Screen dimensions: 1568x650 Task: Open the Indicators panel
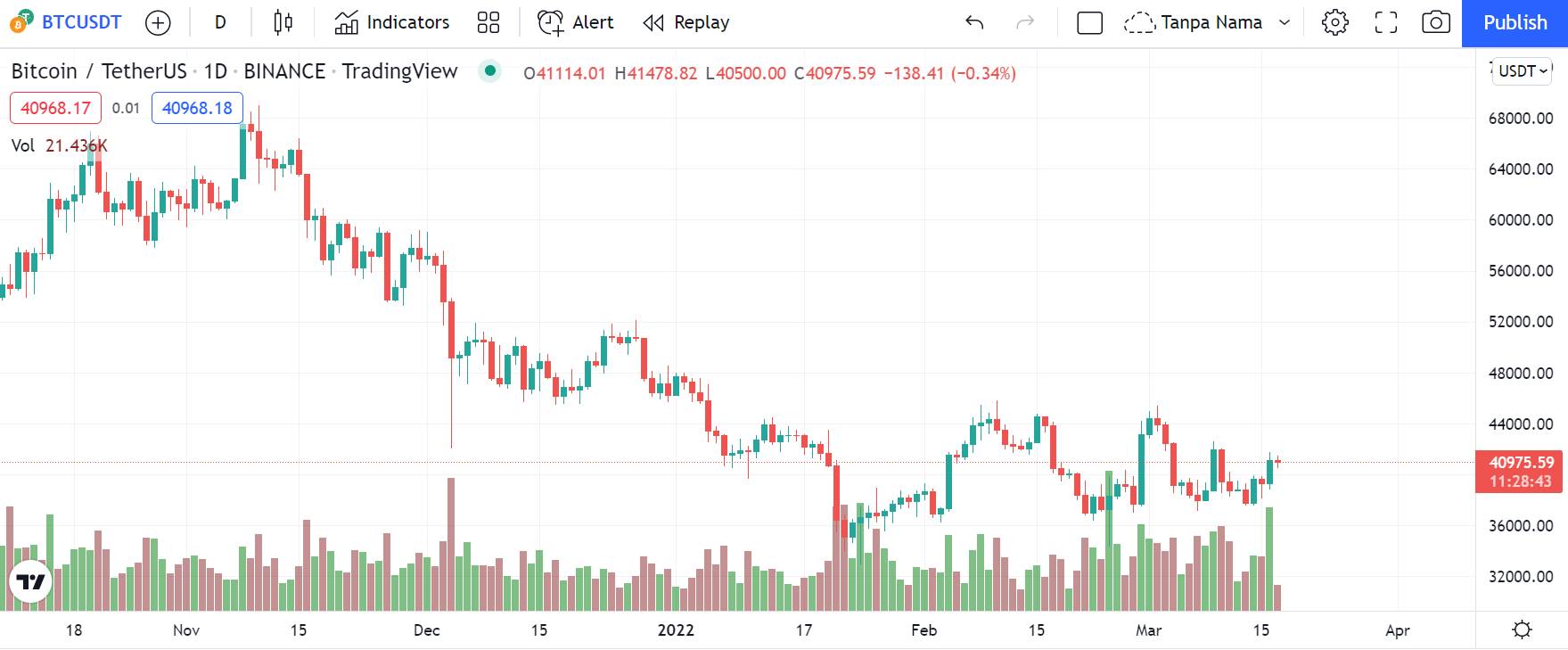pyautogui.click(x=391, y=22)
